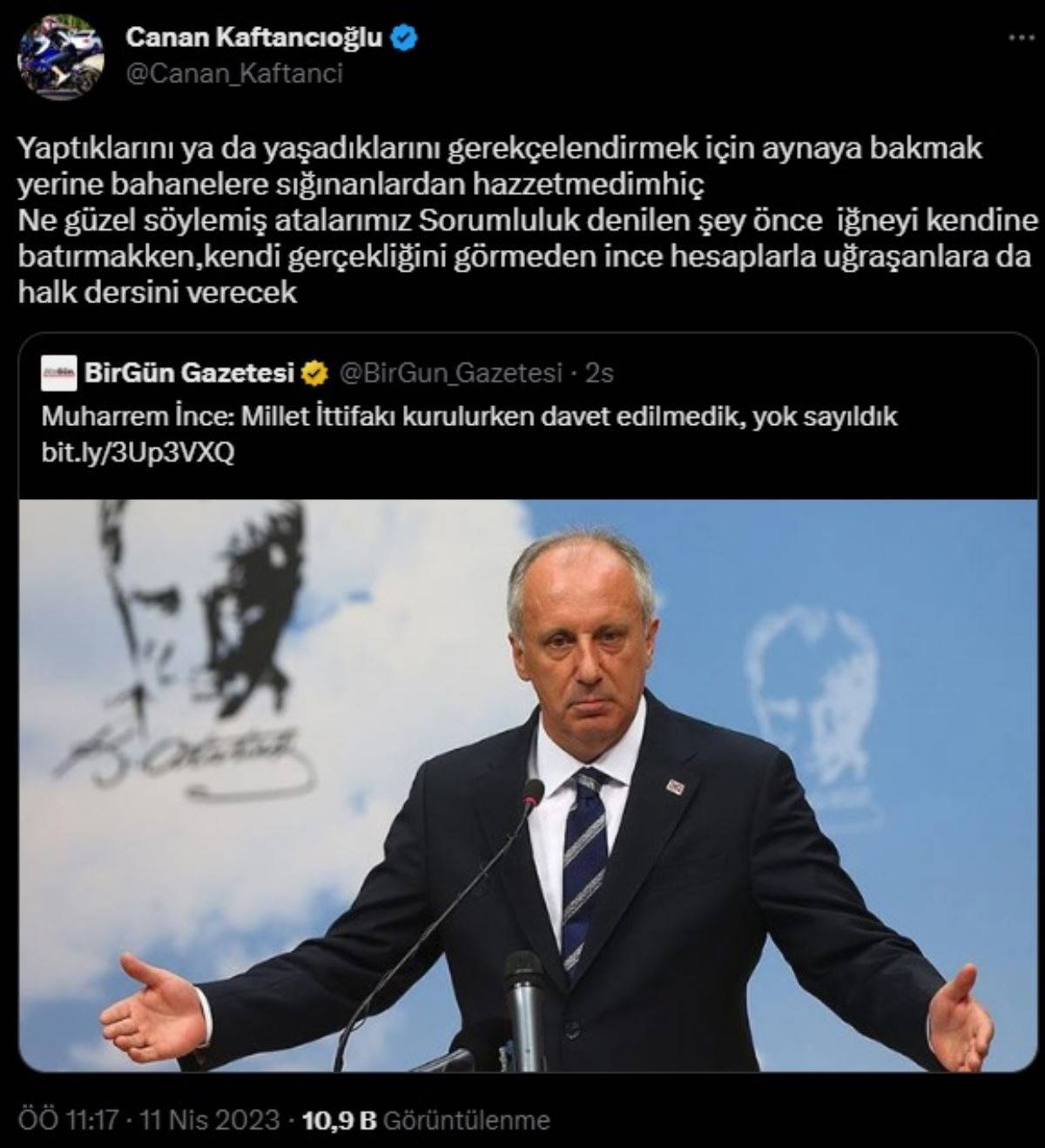Click the @BirGun_Gazetesi handle
This screenshot has height=1148, width=1045.
[451, 374]
